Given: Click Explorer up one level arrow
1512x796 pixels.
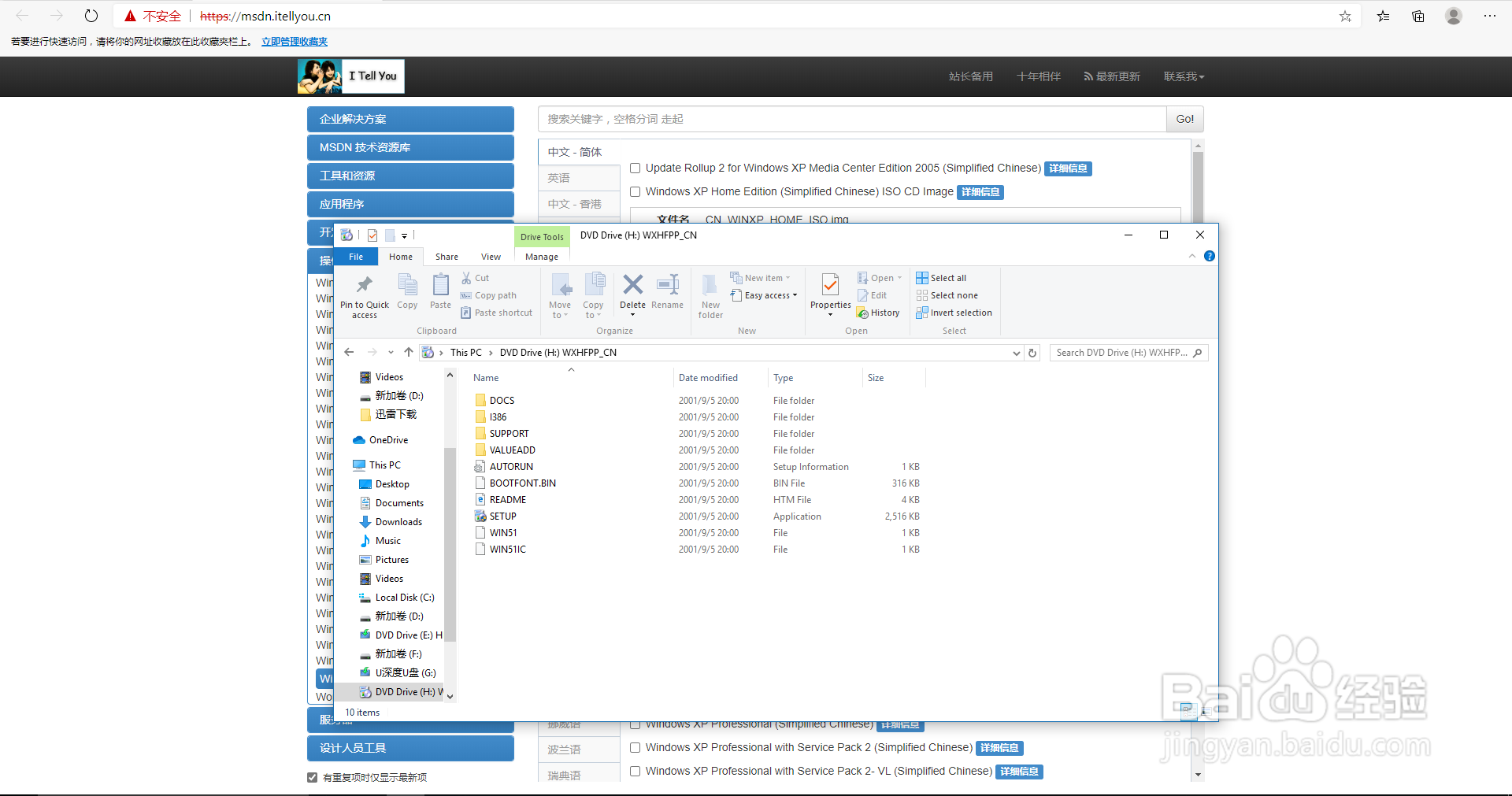Looking at the screenshot, I should click(408, 353).
